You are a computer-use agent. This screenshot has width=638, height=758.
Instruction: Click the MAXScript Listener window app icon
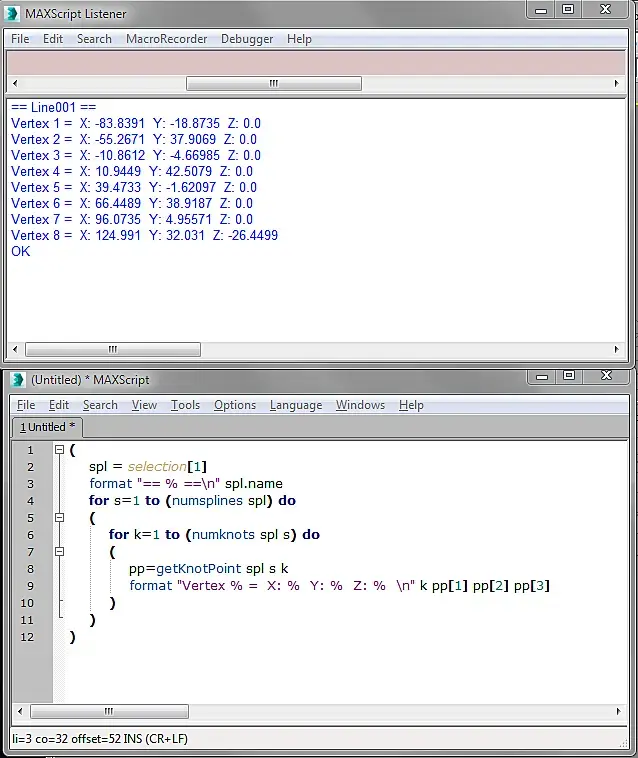(x=13, y=14)
